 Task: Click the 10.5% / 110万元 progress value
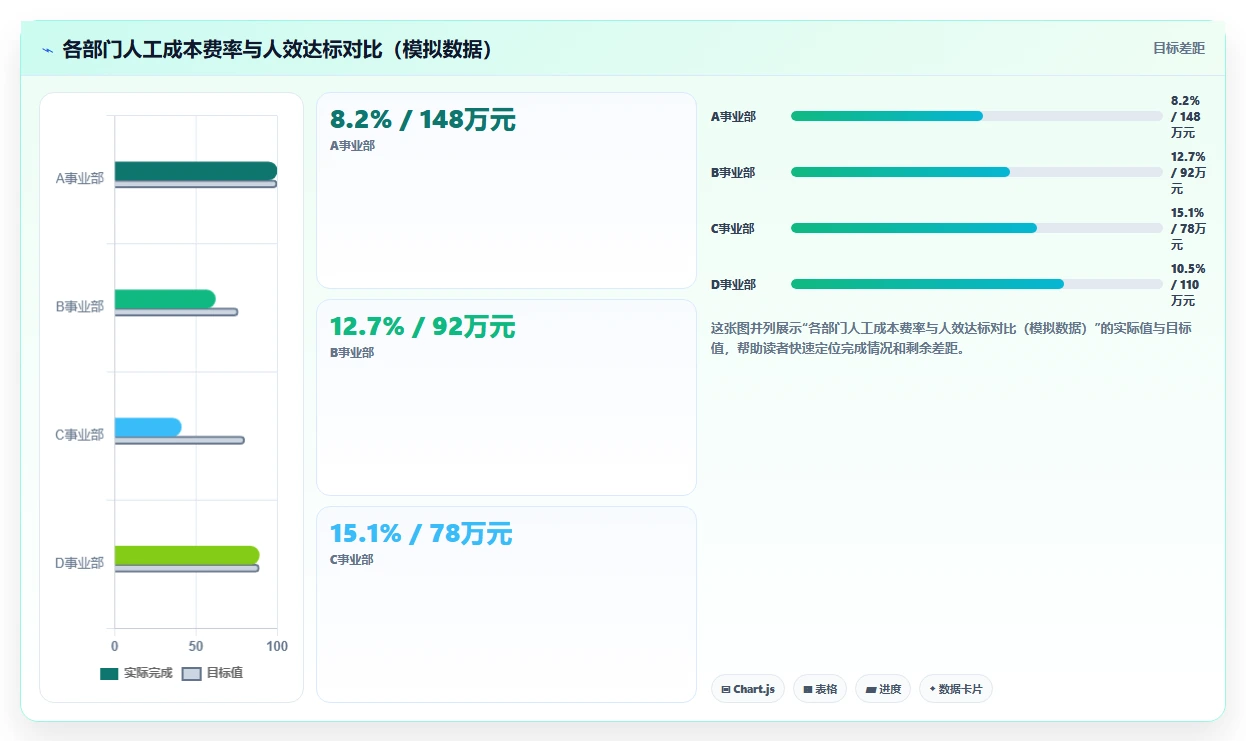click(x=1188, y=284)
